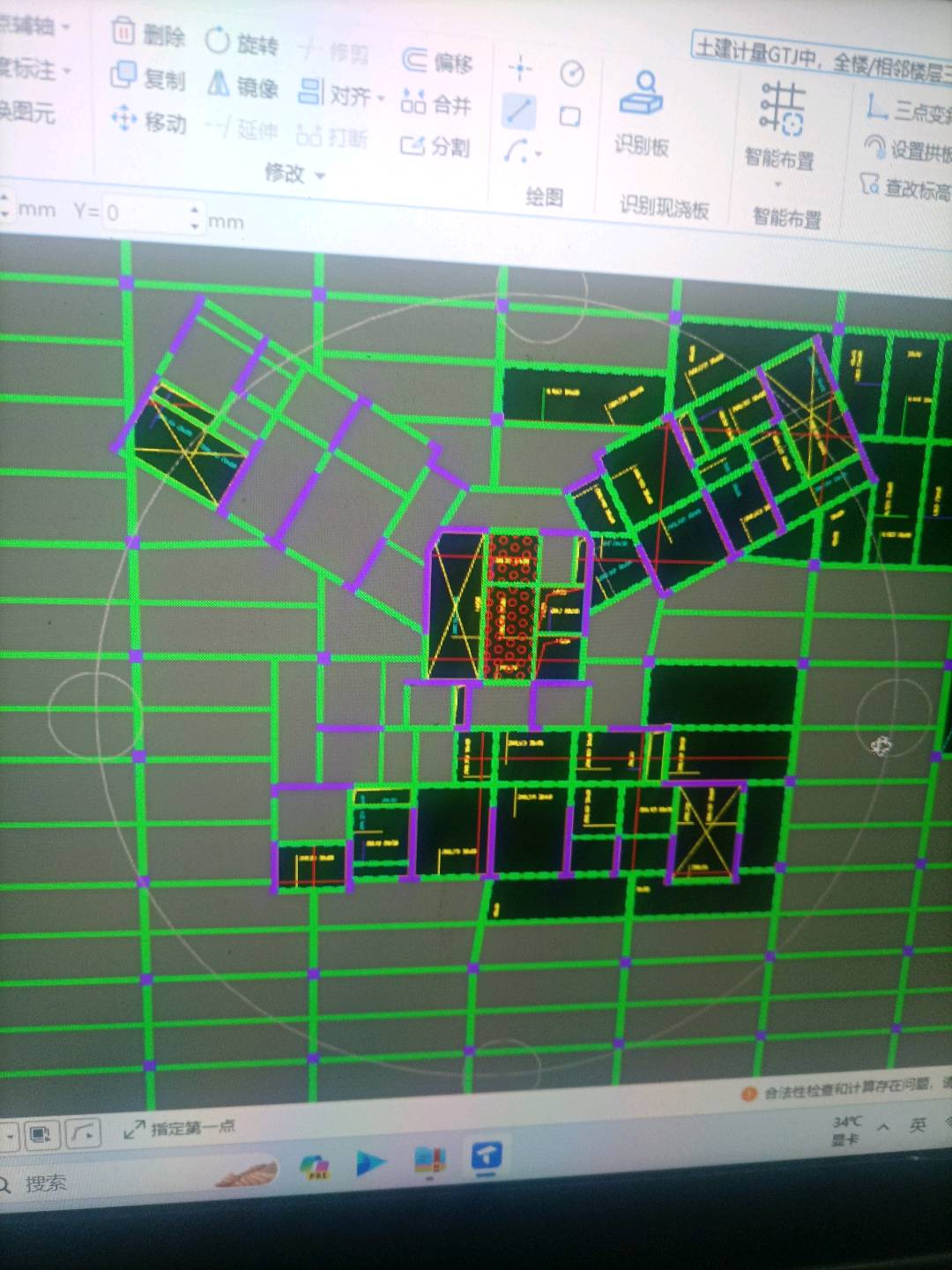Click the 识别现浇板 group label
Screen dimensions: 952x1270
(664, 207)
